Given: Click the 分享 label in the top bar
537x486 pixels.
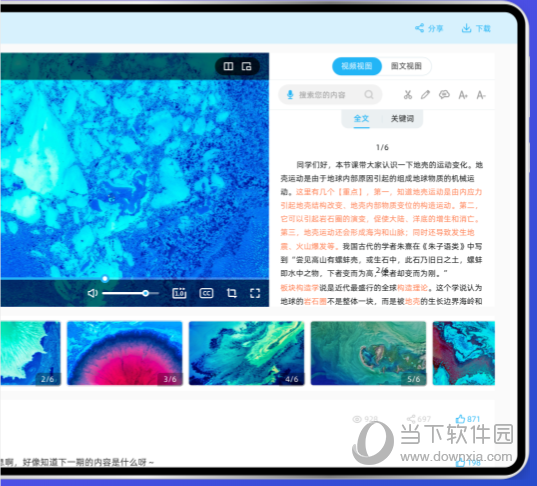Looking at the screenshot, I should [435, 28].
